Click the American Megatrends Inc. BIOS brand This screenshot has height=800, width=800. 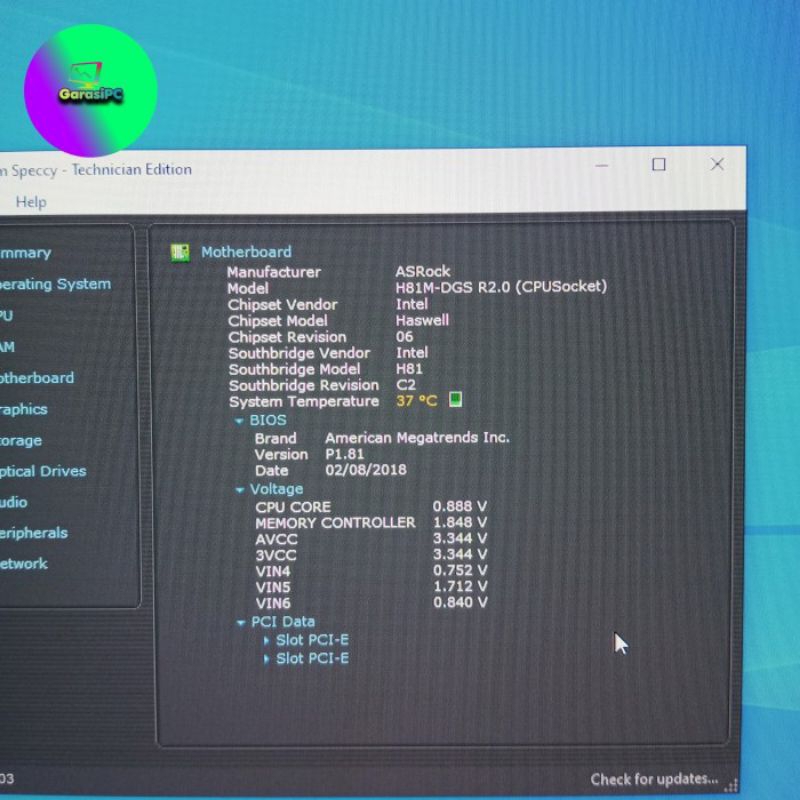click(417, 438)
